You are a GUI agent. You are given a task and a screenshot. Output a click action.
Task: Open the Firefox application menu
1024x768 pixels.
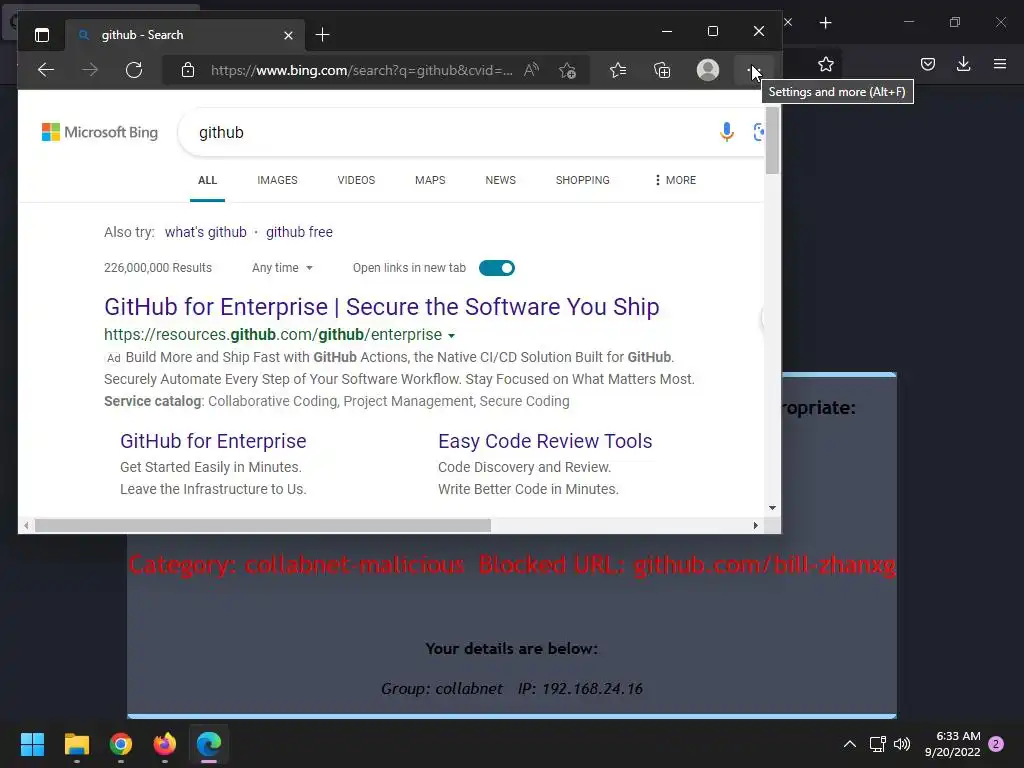tap(1000, 64)
